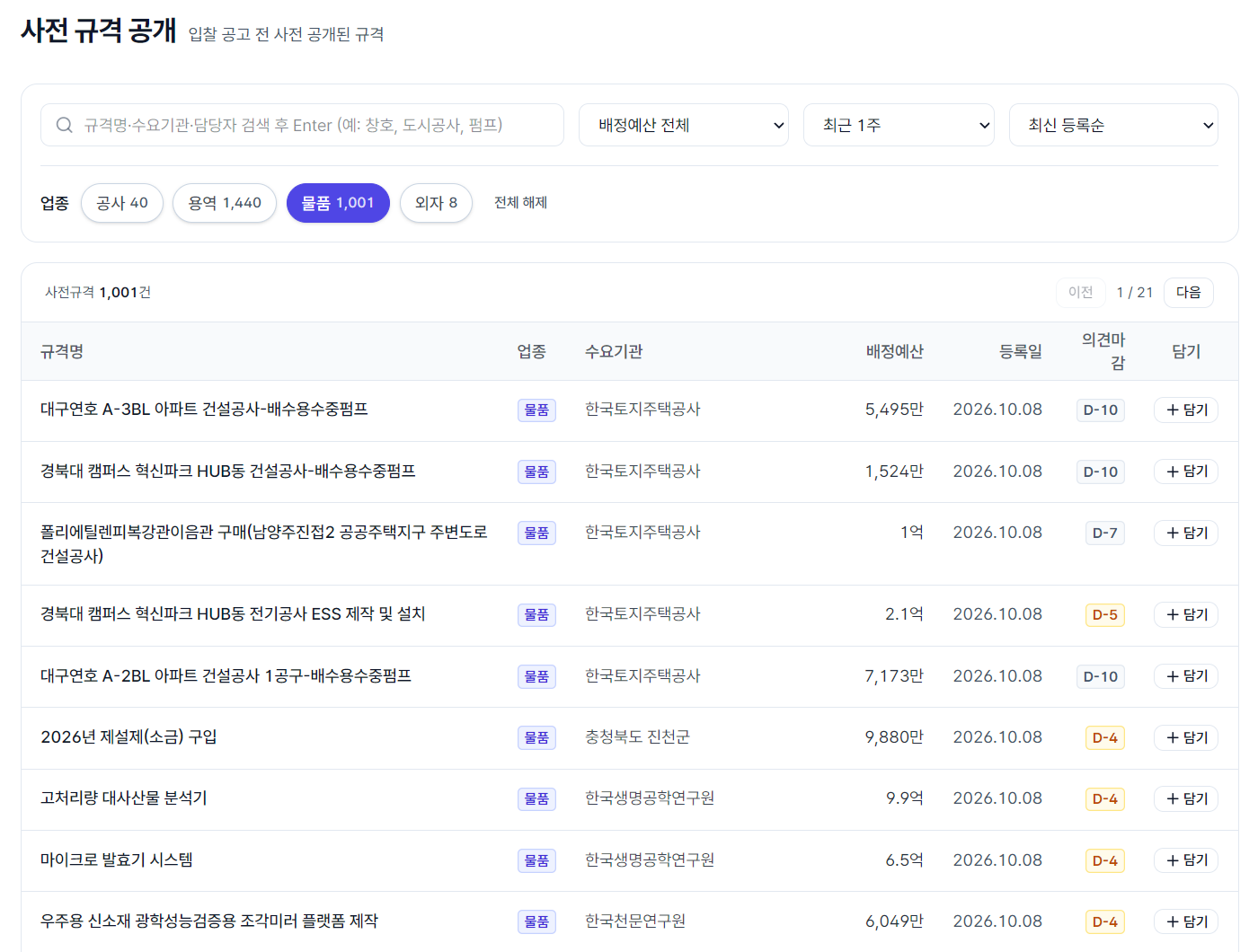
Task: Open 고처리량 대사산물 분석기 spec
Action: tap(124, 798)
